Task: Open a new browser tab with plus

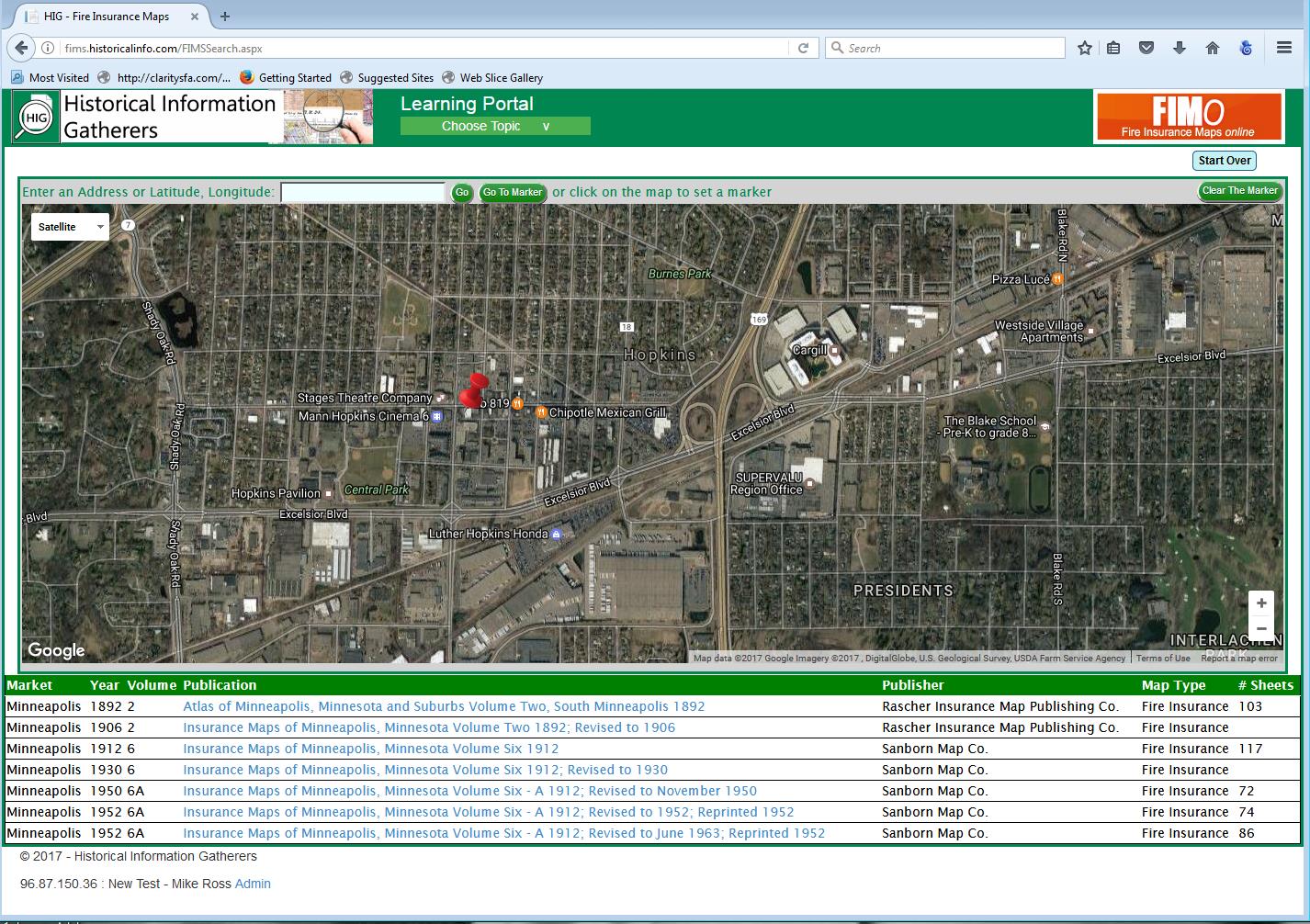Action: 225,16
